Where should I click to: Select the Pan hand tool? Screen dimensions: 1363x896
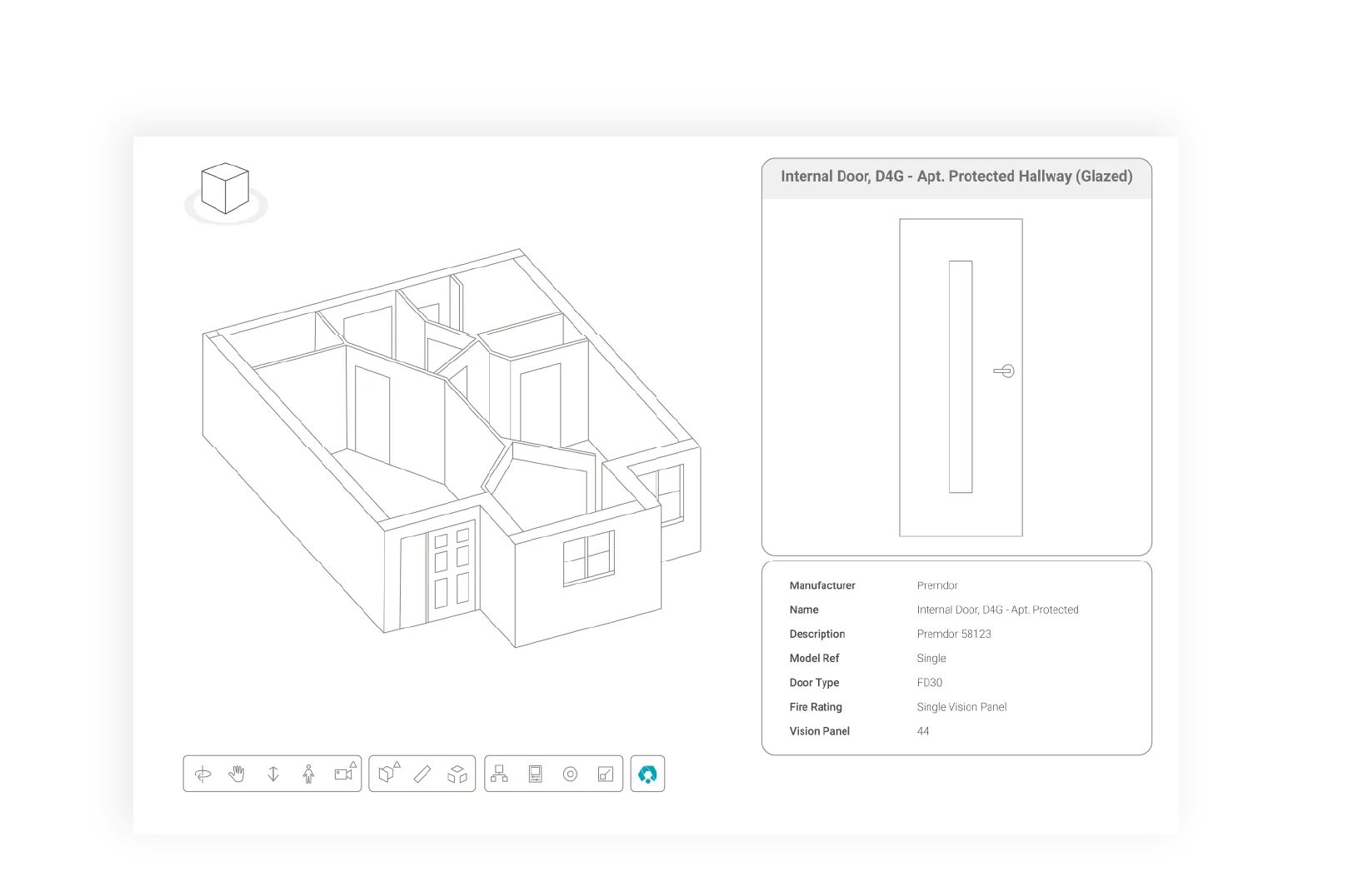(x=237, y=774)
